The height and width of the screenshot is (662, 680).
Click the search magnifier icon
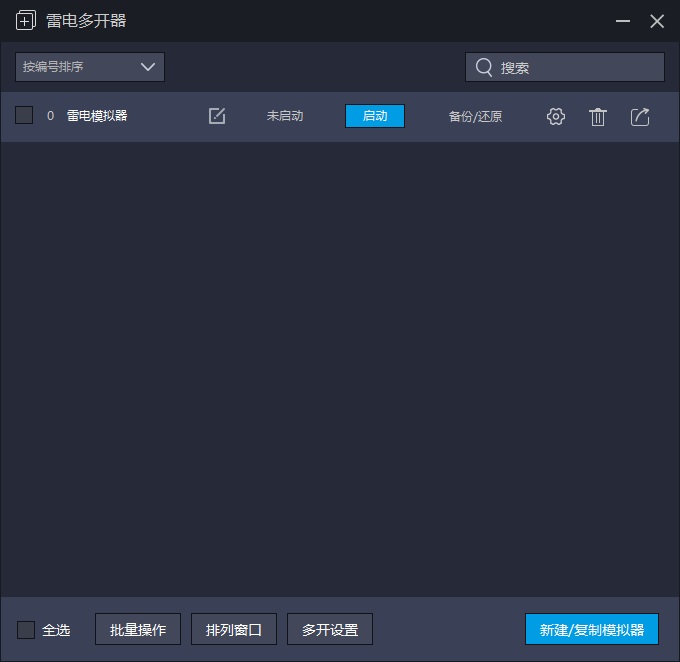click(484, 67)
